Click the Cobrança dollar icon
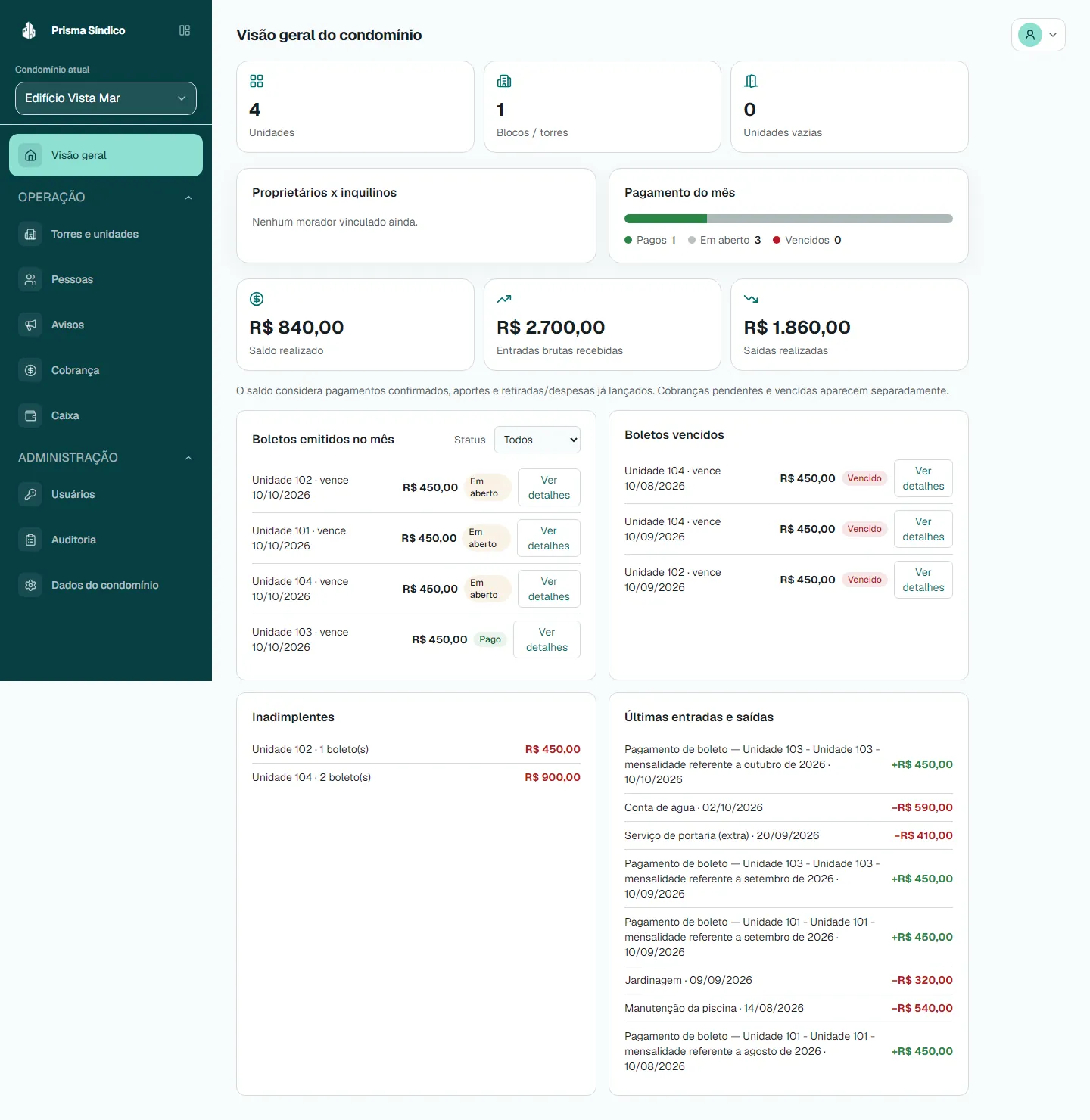Image resolution: width=1090 pixels, height=1120 pixels. tap(30, 370)
